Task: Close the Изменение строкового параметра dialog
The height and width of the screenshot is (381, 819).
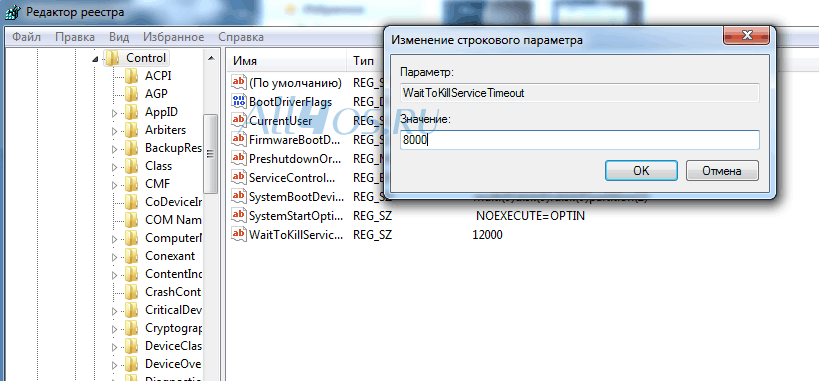Action: click(x=746, y=36)
